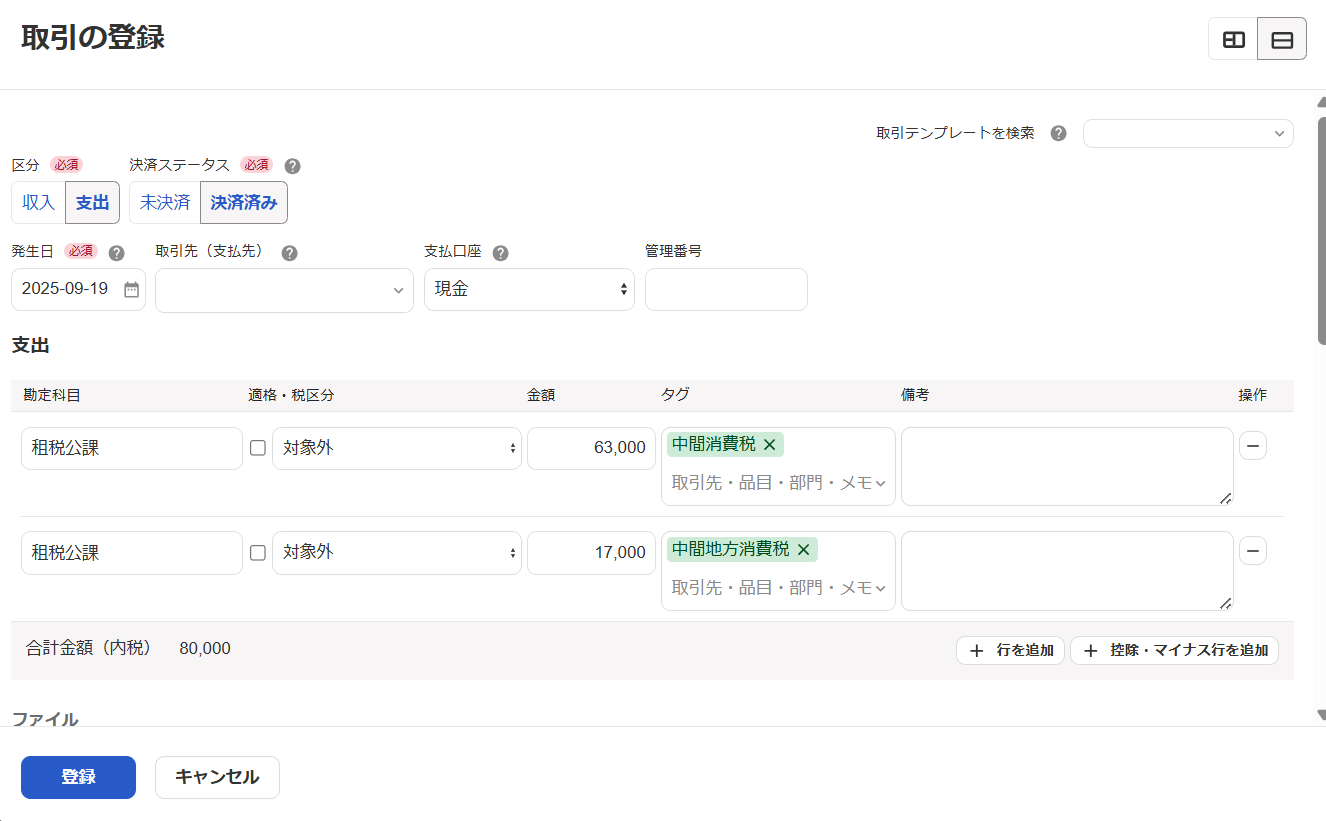Delete the 17,000 expense row
The image size is (1326, 821).
[1253, 550]
